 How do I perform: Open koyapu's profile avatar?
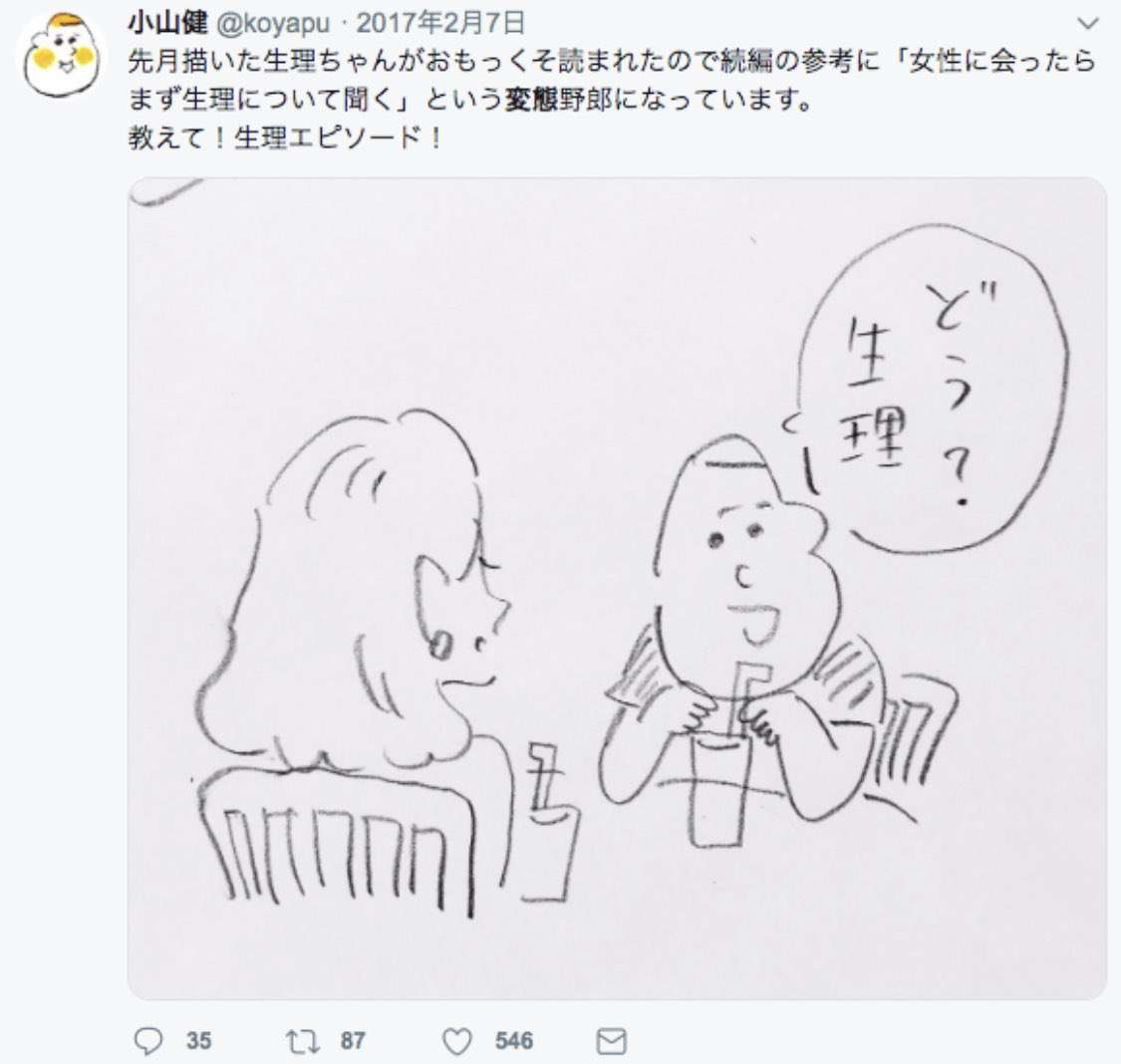click(x=61, y=56)
